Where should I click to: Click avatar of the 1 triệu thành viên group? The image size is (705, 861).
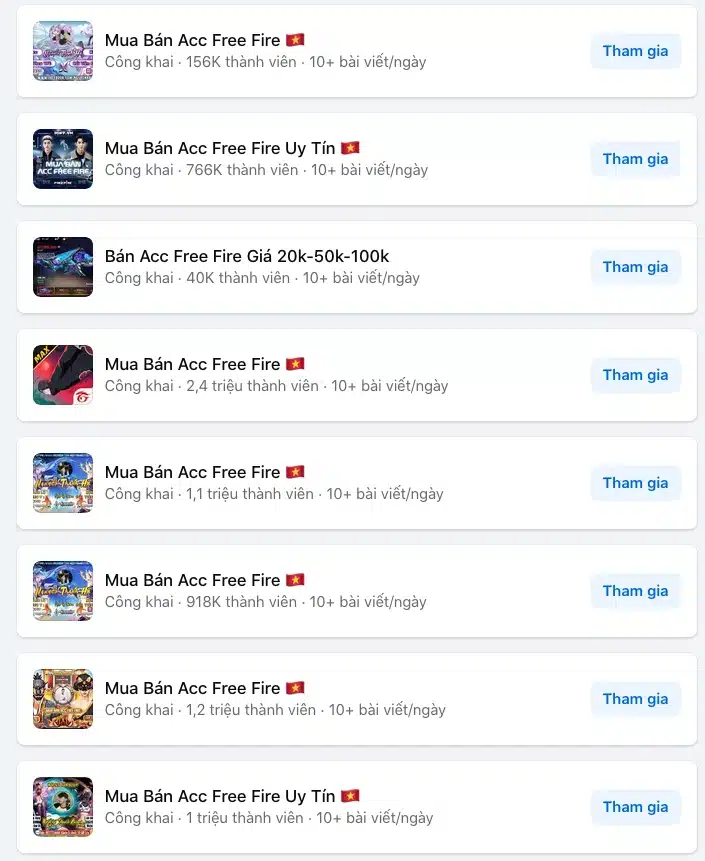coord(63,807)
